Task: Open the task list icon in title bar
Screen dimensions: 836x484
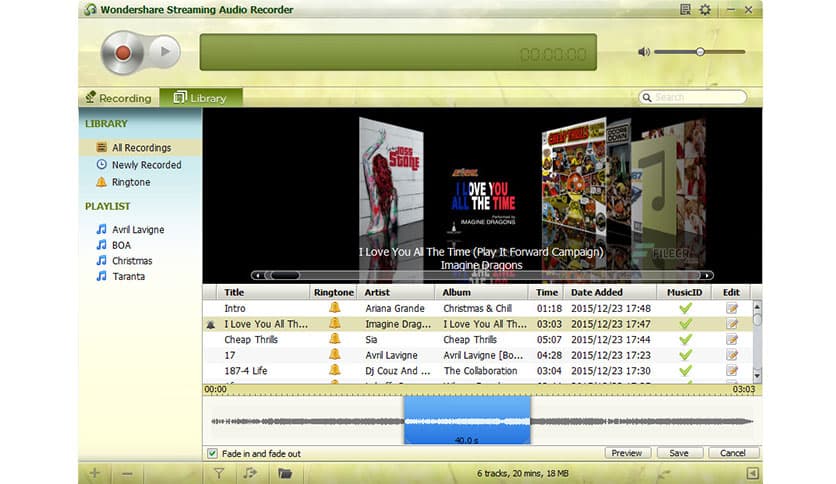Action: pos(686,10)
